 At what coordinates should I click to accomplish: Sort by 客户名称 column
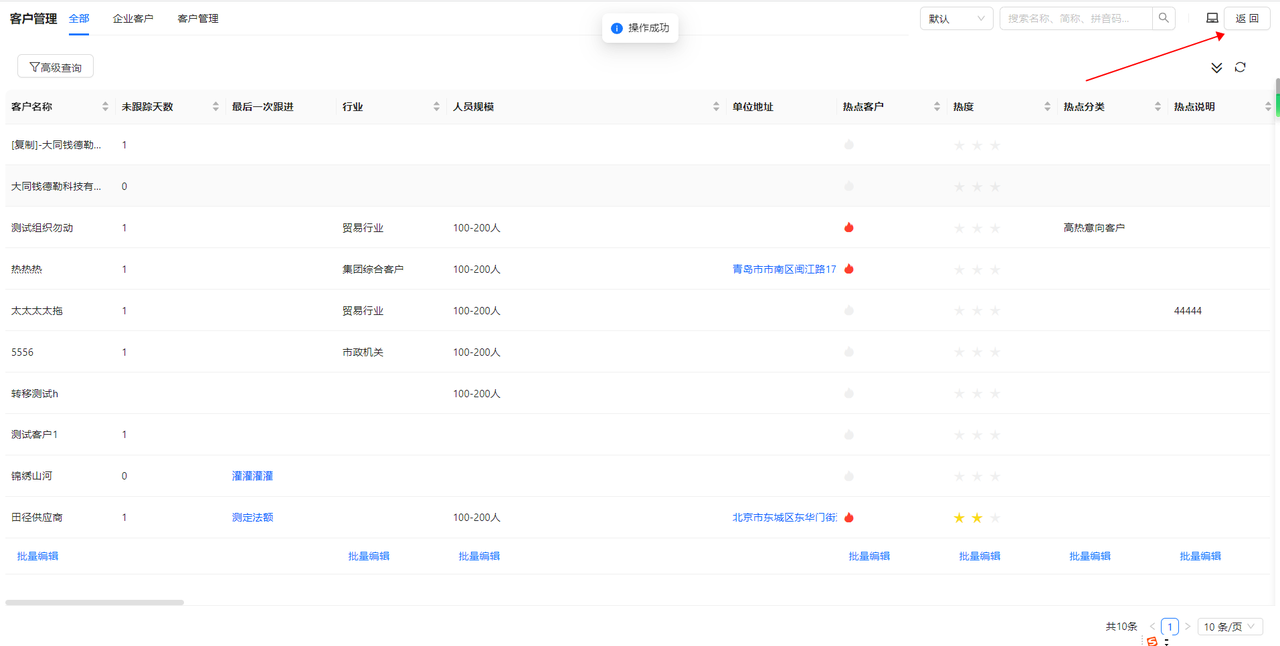(105, 107)
